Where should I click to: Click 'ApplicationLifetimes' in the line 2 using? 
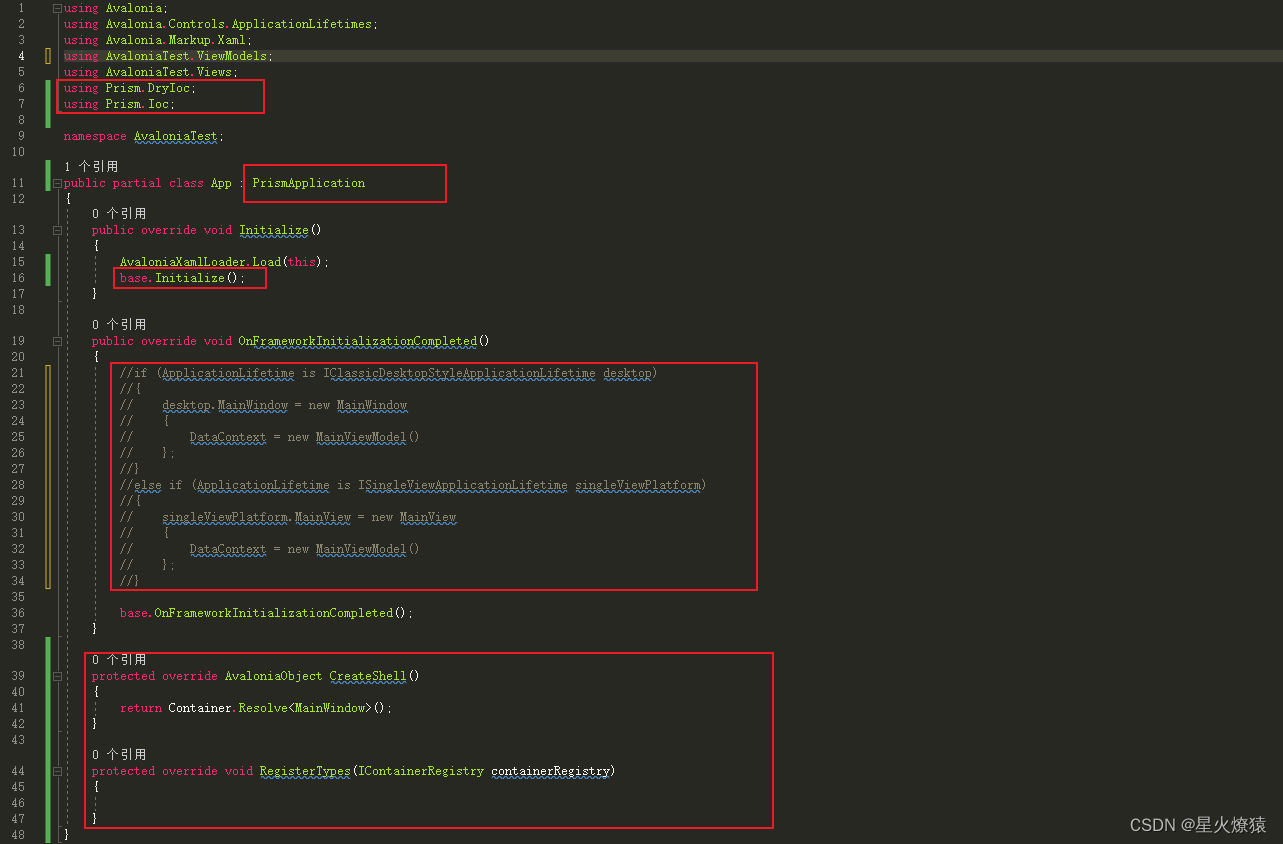[x=301, y=24]
